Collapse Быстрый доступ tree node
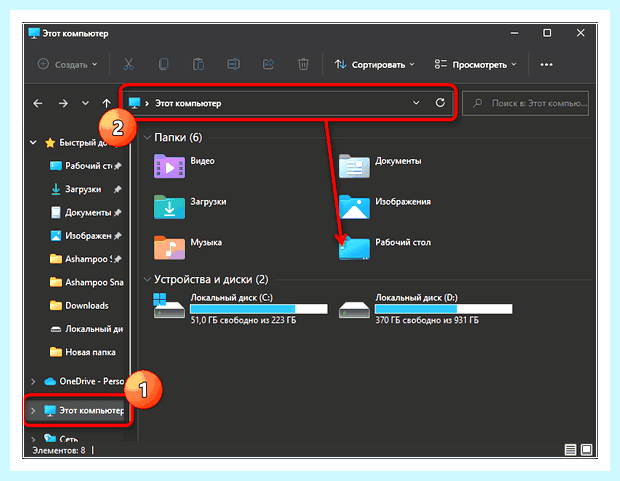The image size is (620, 481). [x=33, y=142]
